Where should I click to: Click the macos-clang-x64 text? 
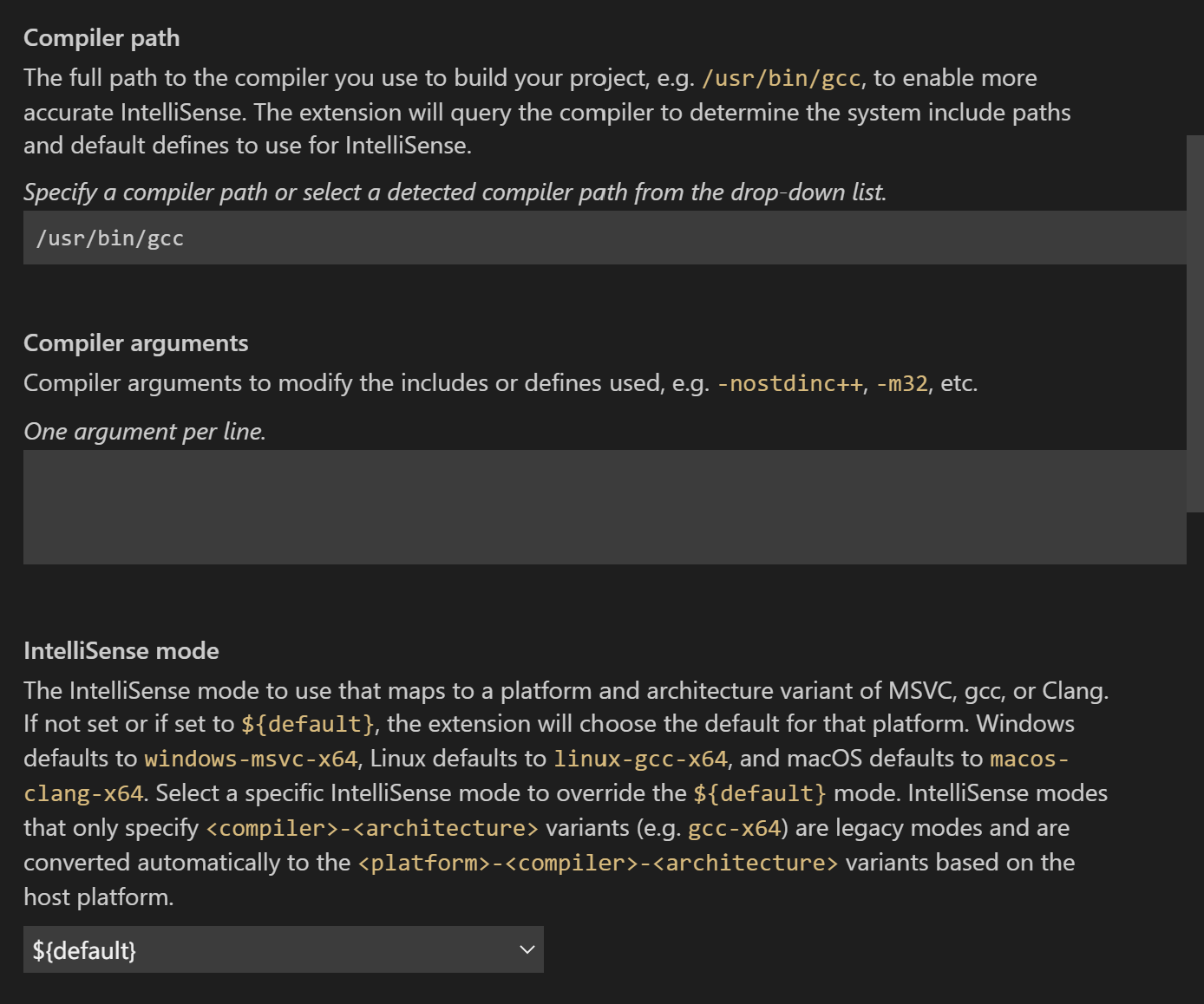(x=1029, y=758)
